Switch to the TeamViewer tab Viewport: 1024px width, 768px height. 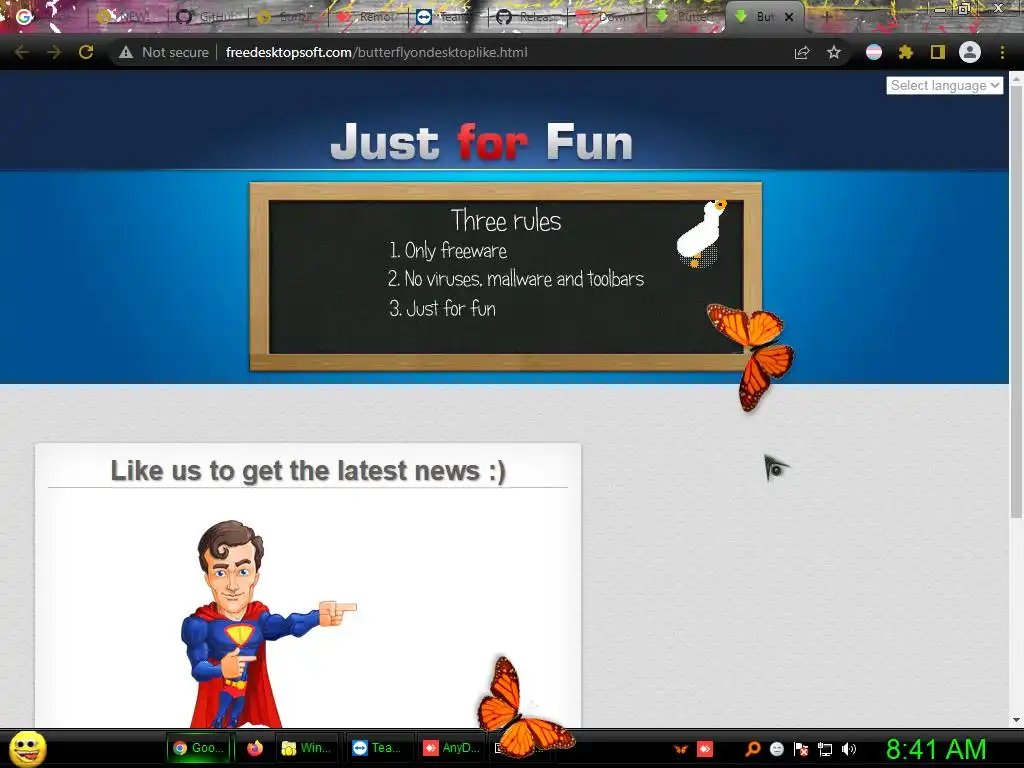[x=447, y=16]
